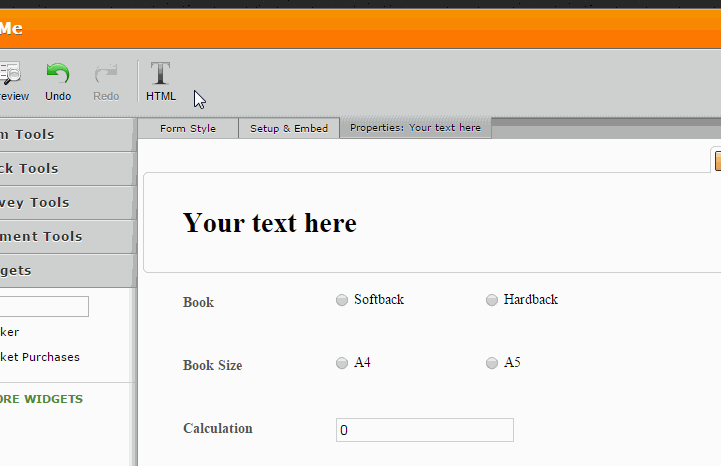
Task: Click the widget entry ending in "ker"
Action: 9,332
